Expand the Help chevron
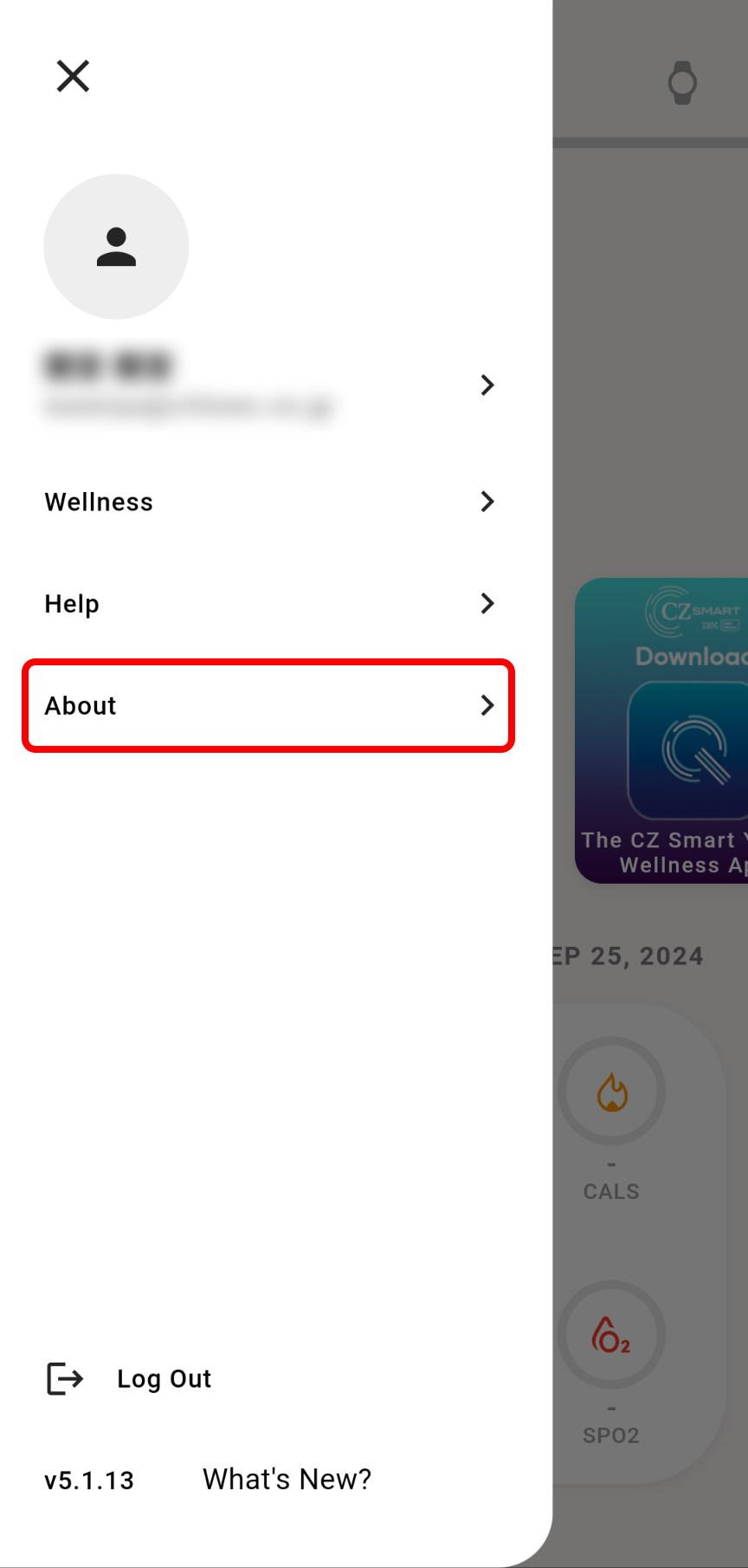Viewport: 748px width, 1568px height. [487, 604]
